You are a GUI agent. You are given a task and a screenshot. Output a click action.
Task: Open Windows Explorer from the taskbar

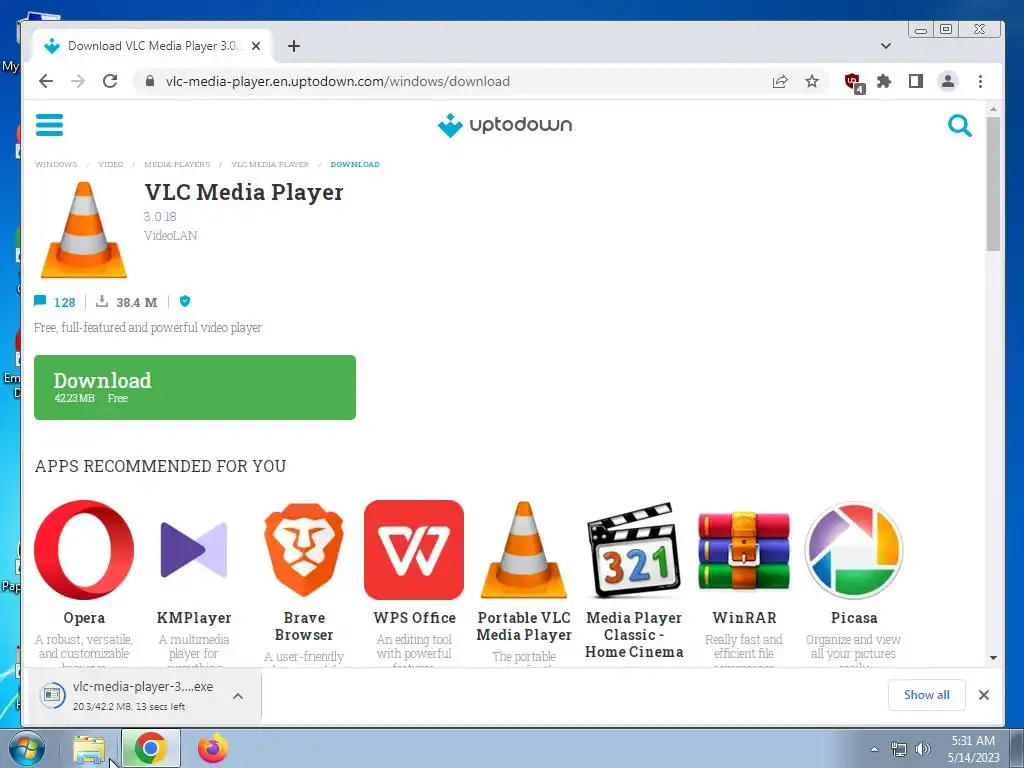(89, 749)
